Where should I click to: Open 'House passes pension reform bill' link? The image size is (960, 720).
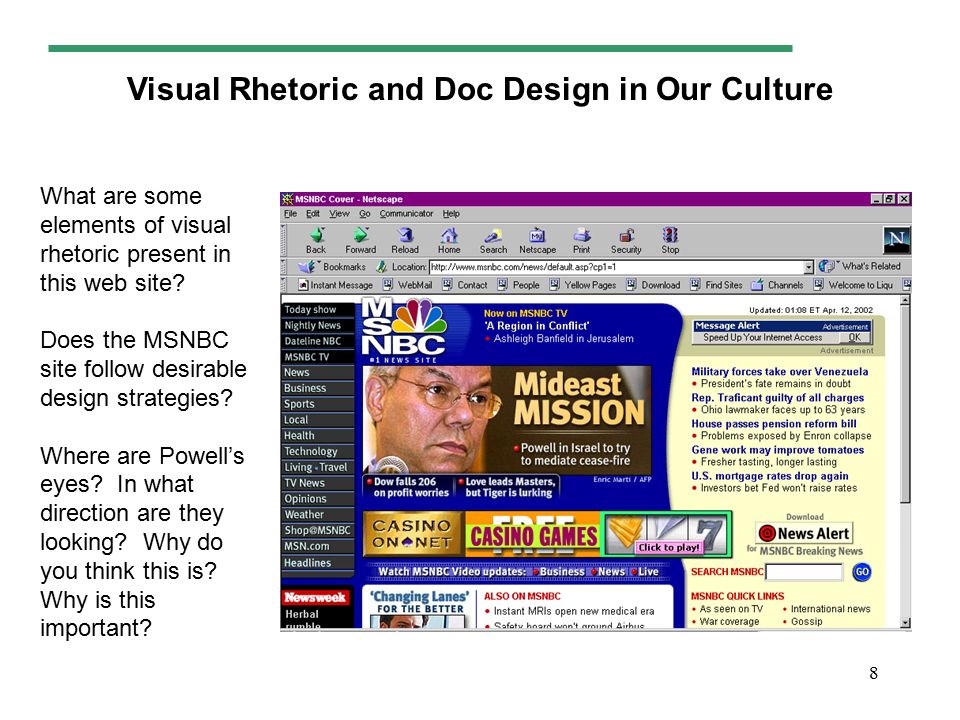click(774, 424)
